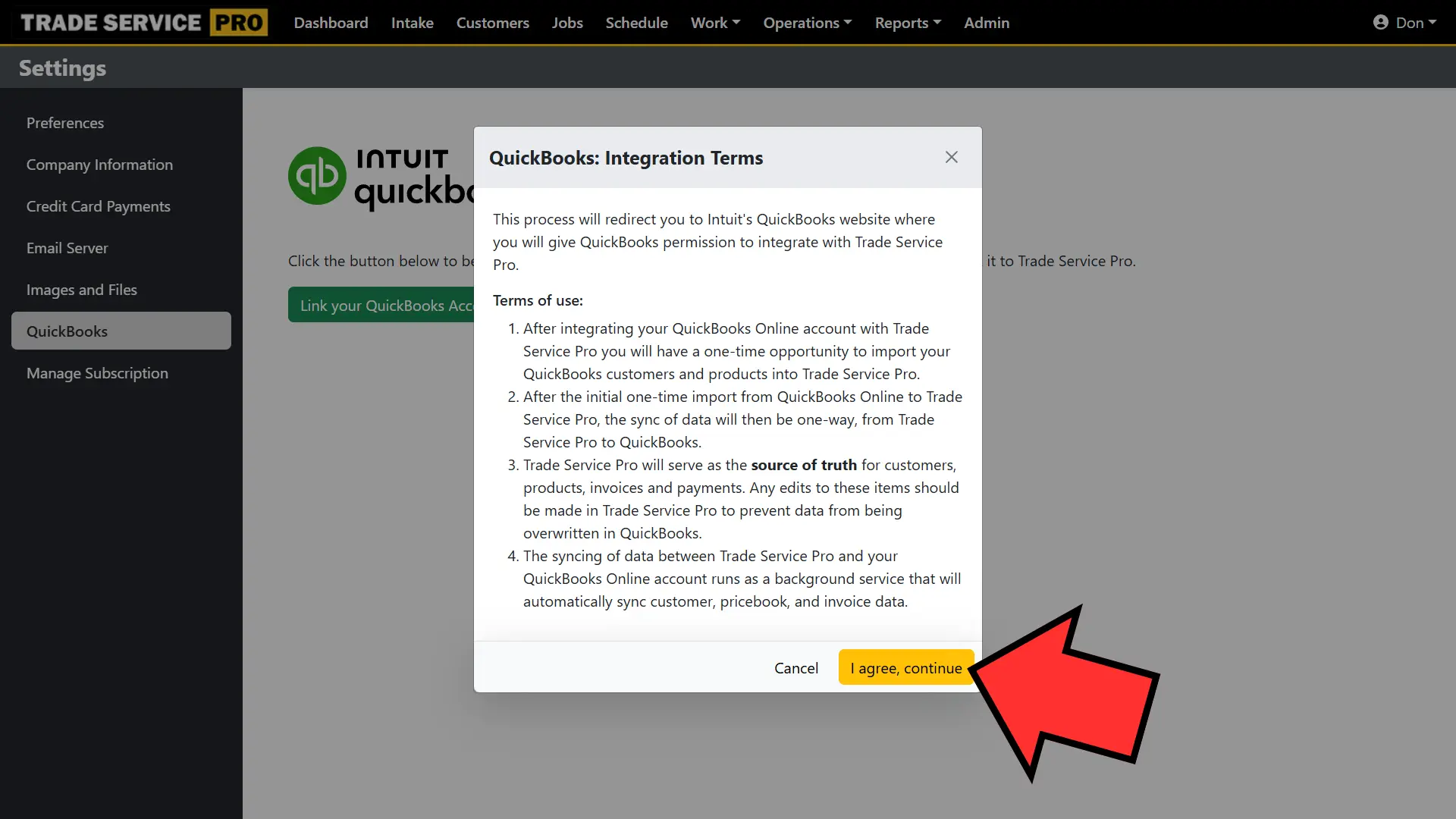Cancel the QuickBooks integration terms

(x=796, y=667)
